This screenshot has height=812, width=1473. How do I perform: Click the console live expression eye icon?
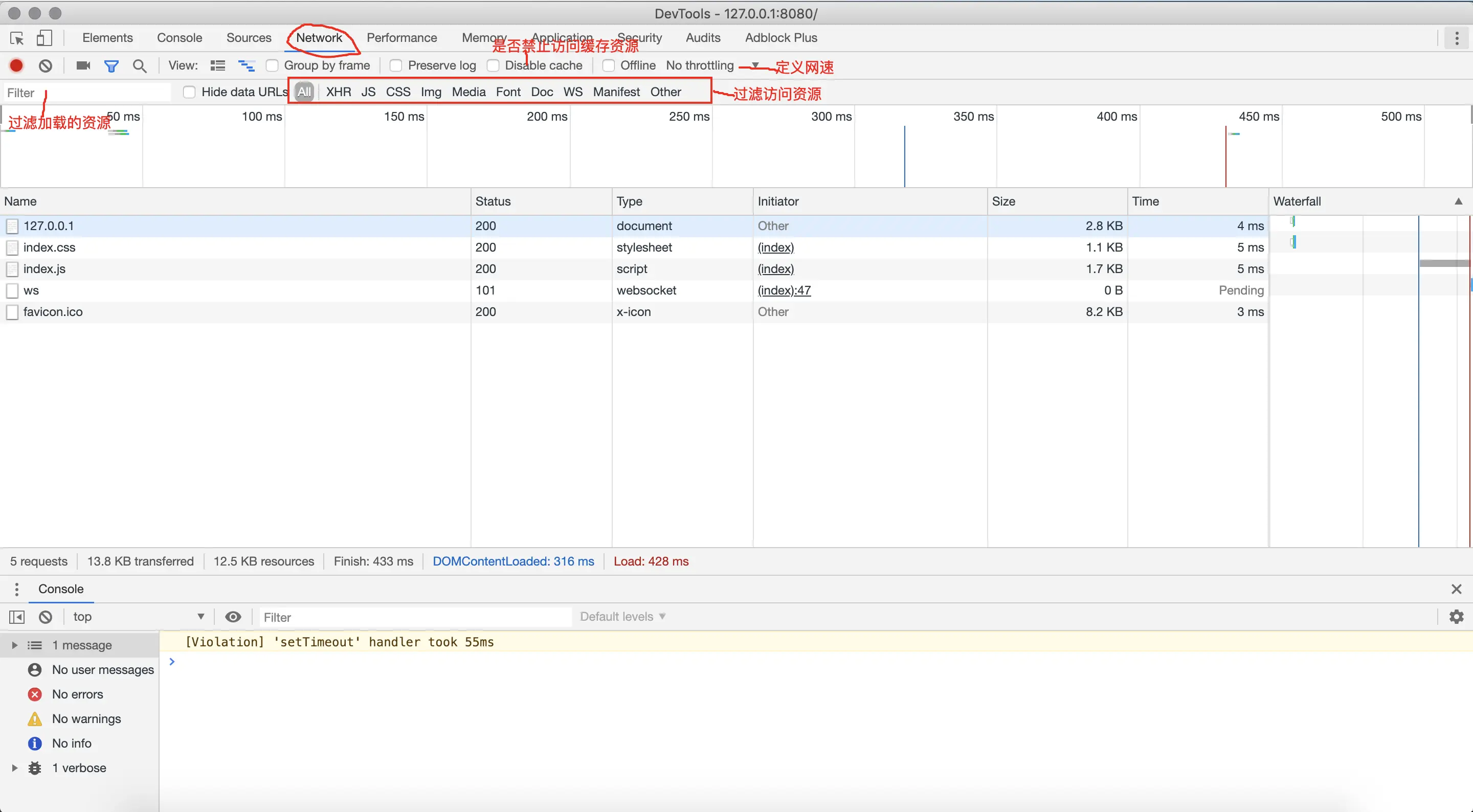pyautogui.click(x=233, y=617)
